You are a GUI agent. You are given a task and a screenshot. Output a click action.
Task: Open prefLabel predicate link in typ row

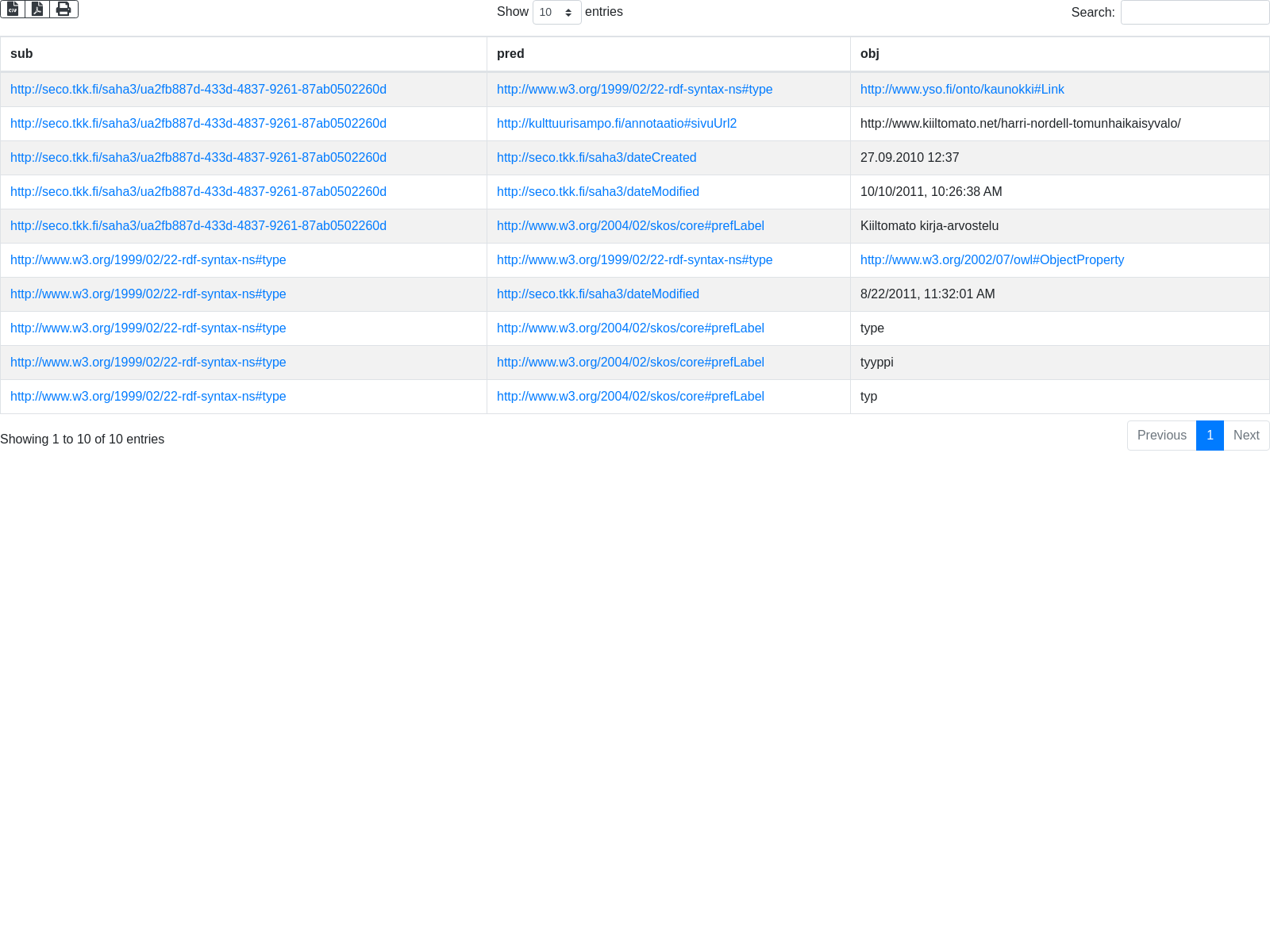[630, 397]
